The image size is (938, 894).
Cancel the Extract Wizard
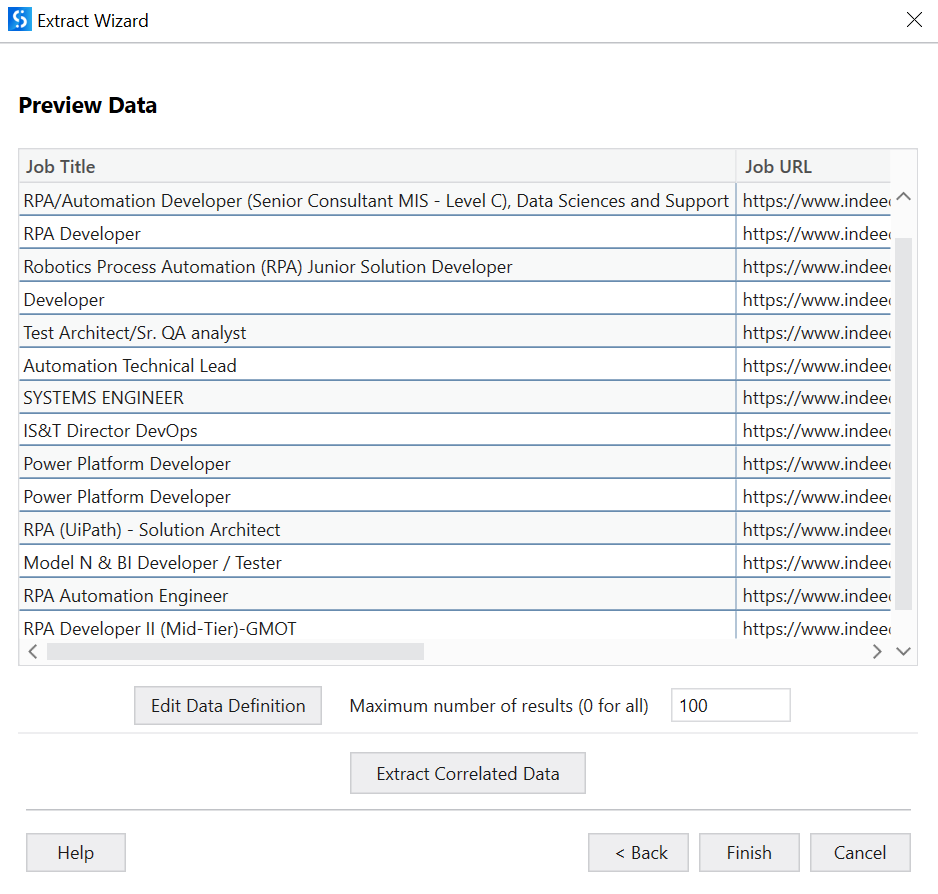(859, 852)
